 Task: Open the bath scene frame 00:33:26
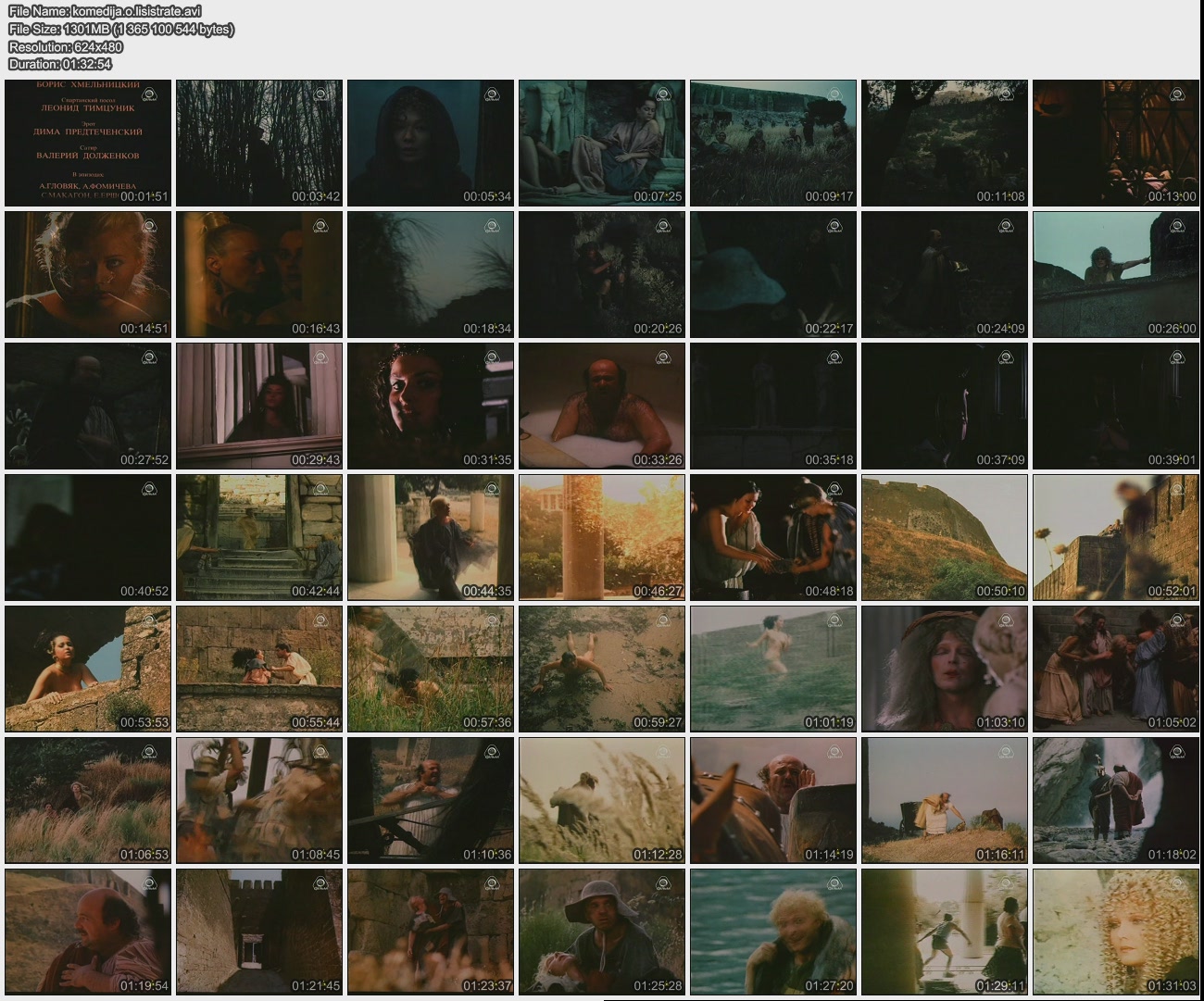coord(602,406)
